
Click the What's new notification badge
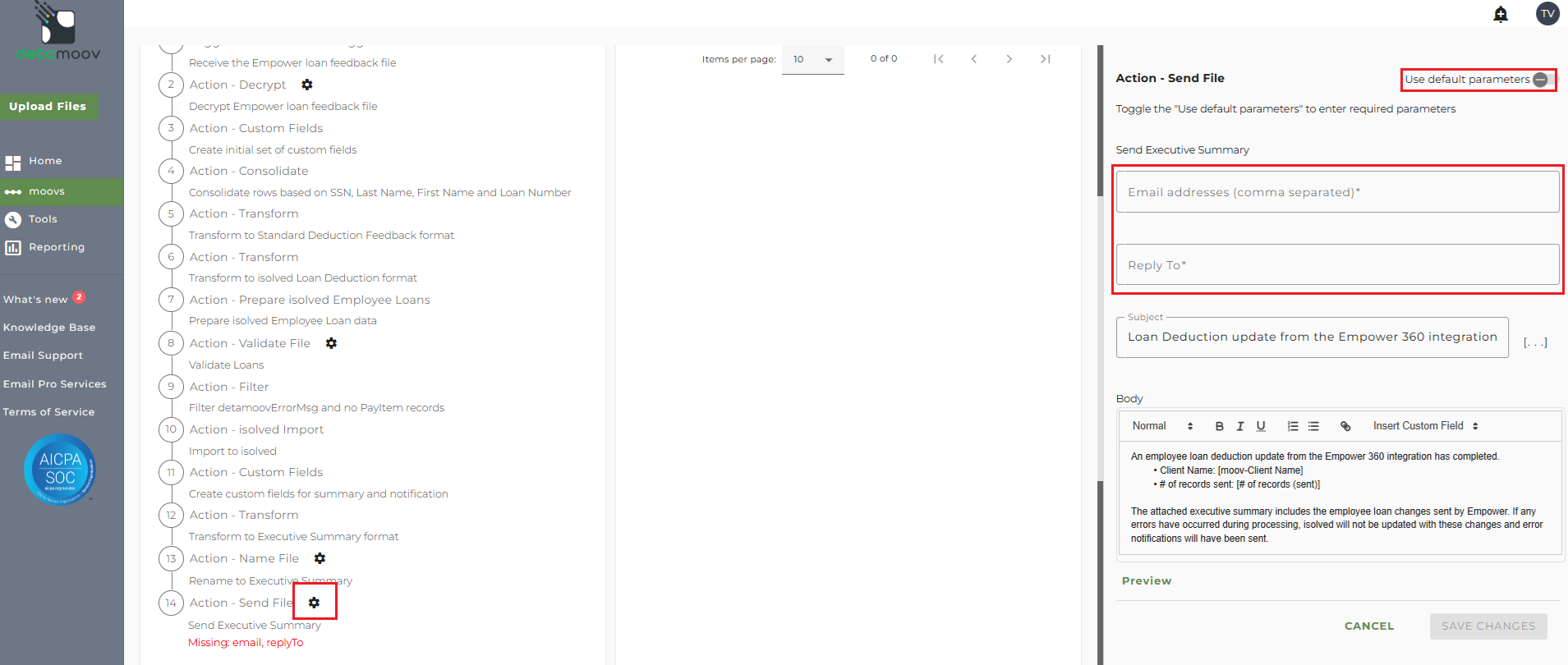click(79, 297)
